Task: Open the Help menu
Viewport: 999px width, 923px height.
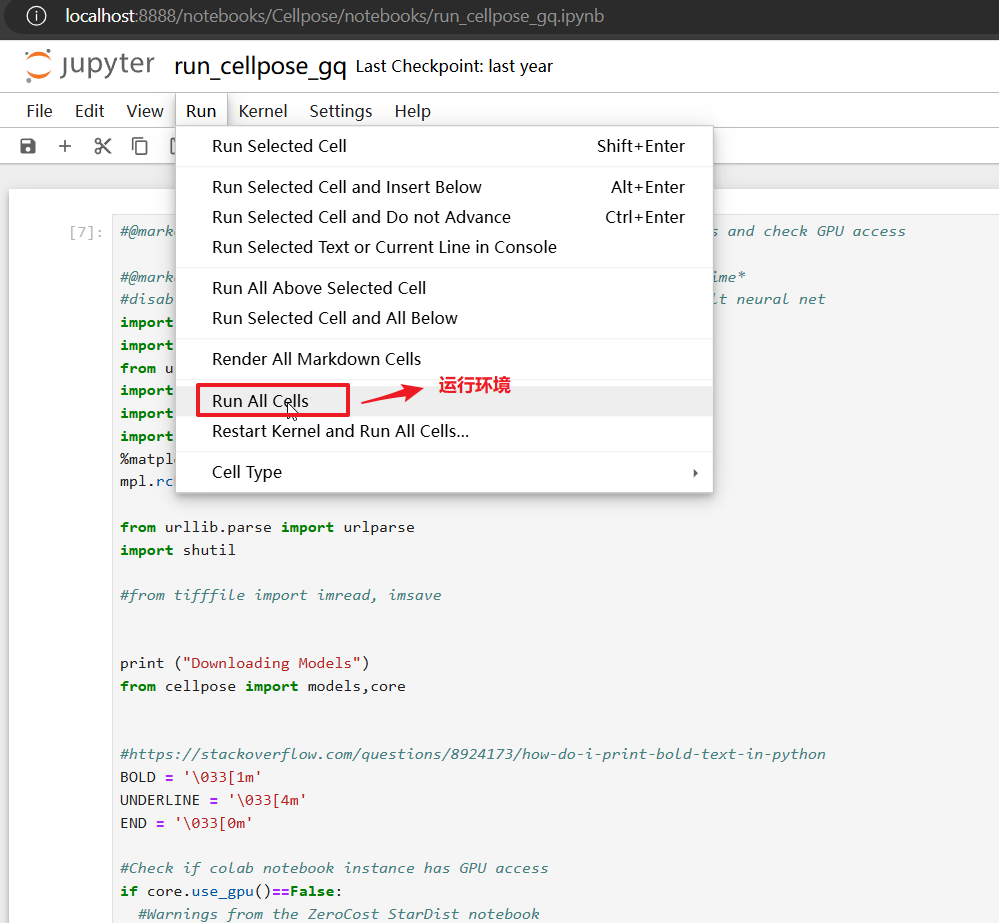Action: click(x=412, y=111)
